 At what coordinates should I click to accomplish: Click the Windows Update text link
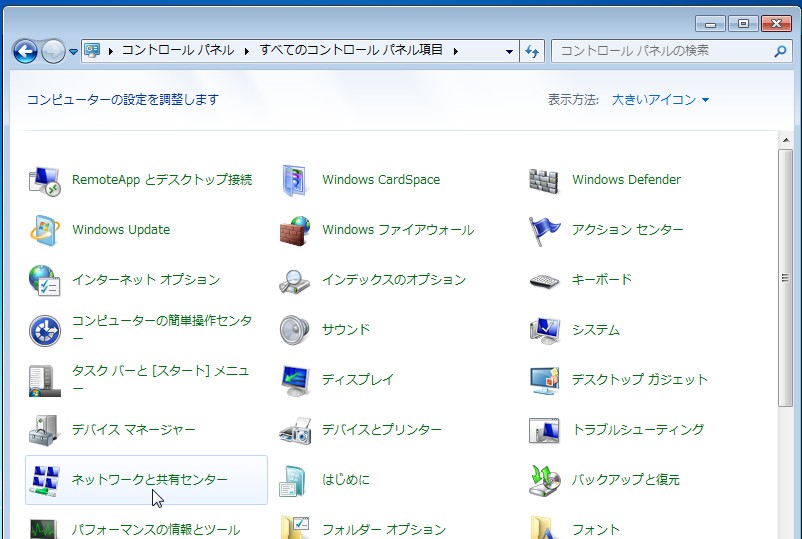121,230
